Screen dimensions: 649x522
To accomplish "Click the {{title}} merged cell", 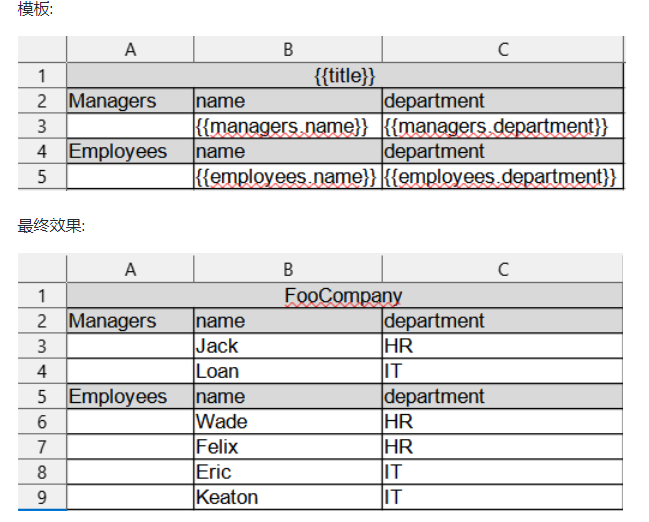I will (345, 76).
